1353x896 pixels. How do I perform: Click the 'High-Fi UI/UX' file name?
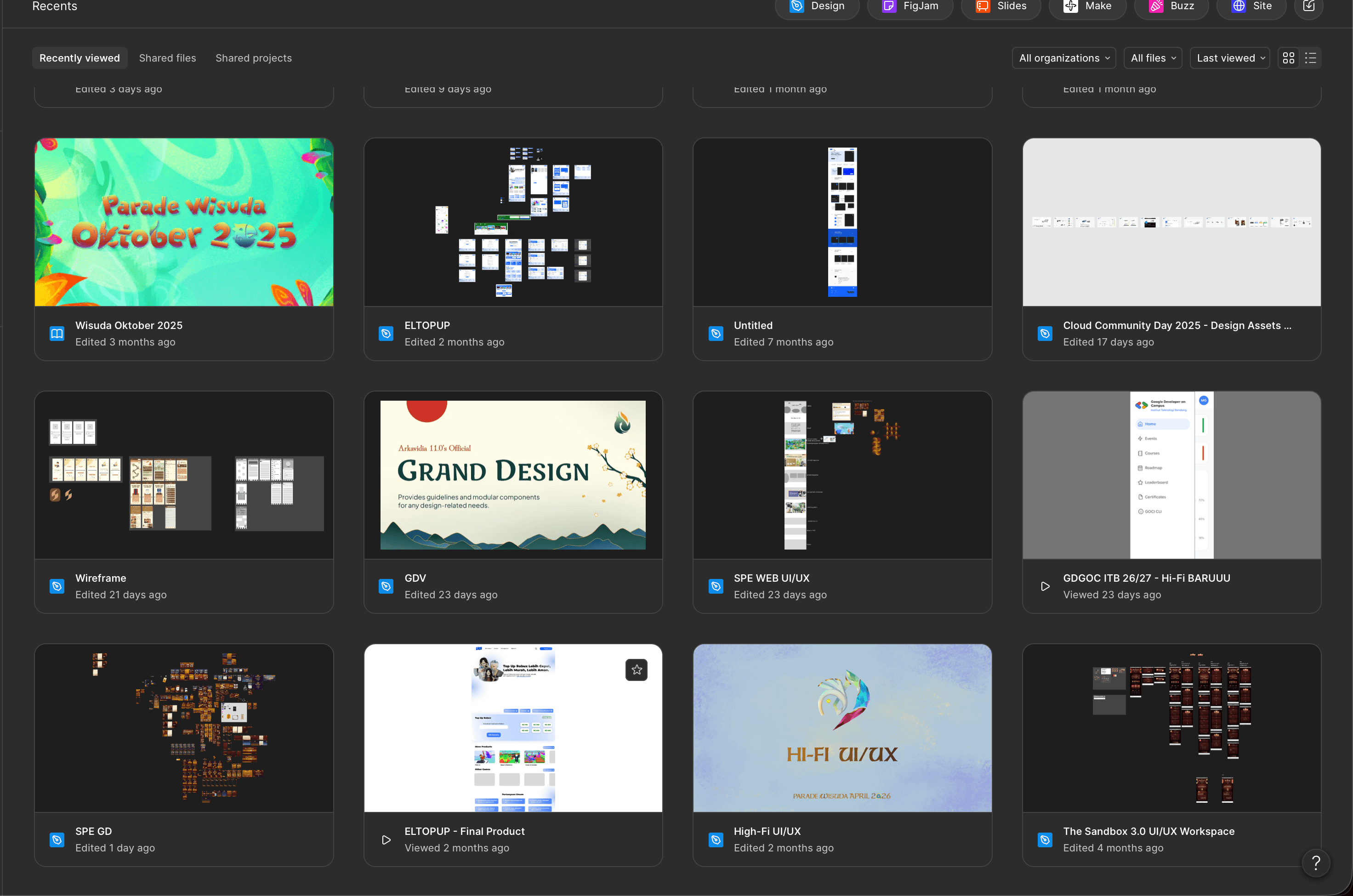[767, 831]
